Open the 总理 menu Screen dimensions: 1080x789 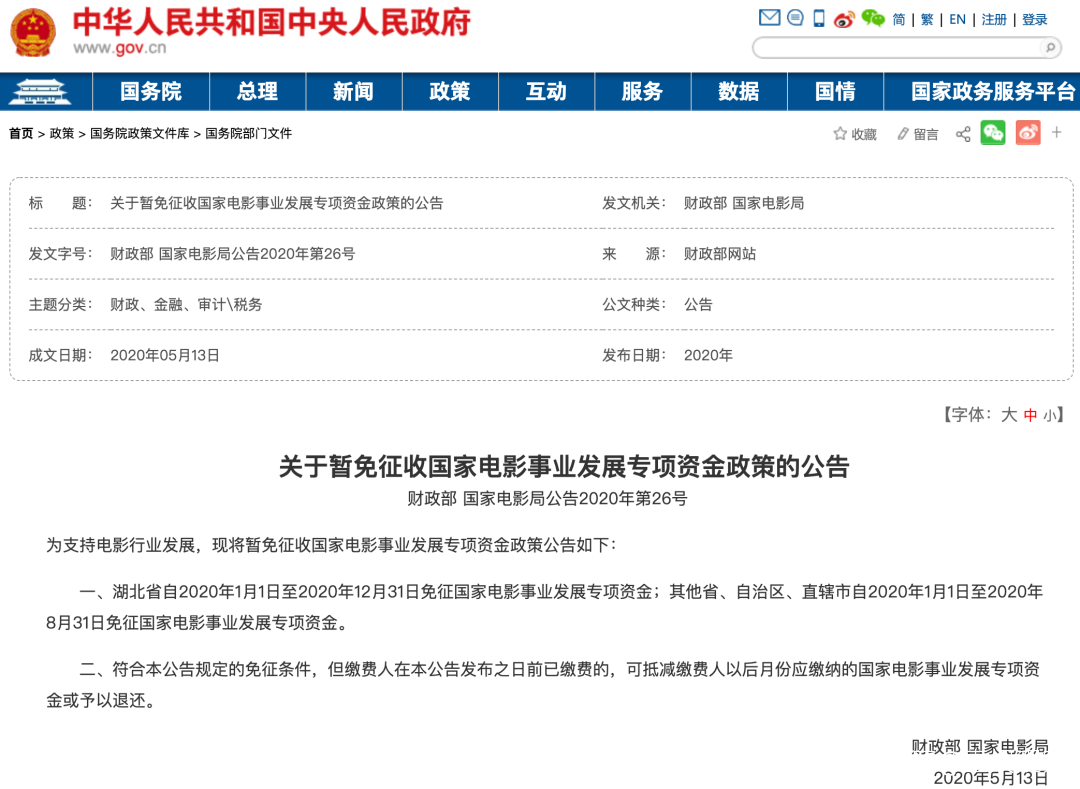258,92
